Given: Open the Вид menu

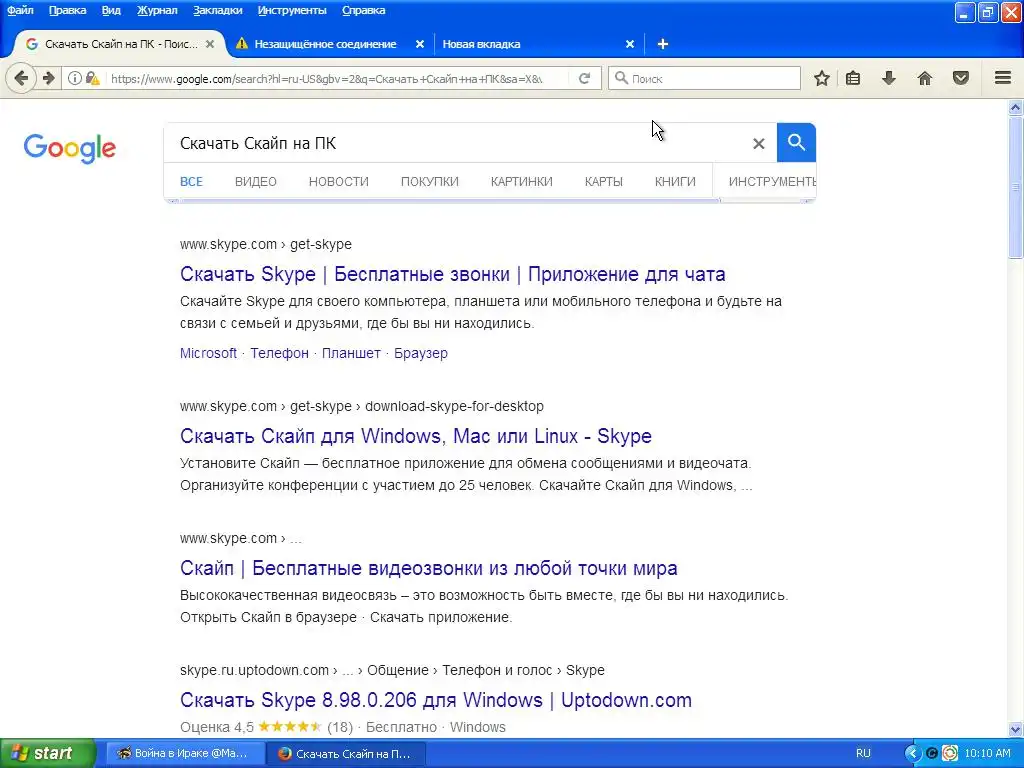Looking at the screenshot, I should [111, 10].
